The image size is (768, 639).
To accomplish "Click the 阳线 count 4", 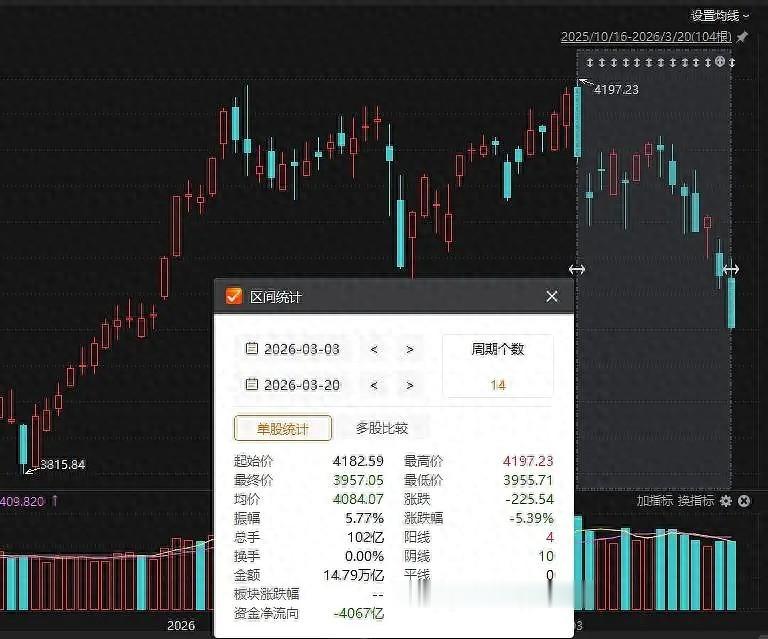I will tap(550, 537).
